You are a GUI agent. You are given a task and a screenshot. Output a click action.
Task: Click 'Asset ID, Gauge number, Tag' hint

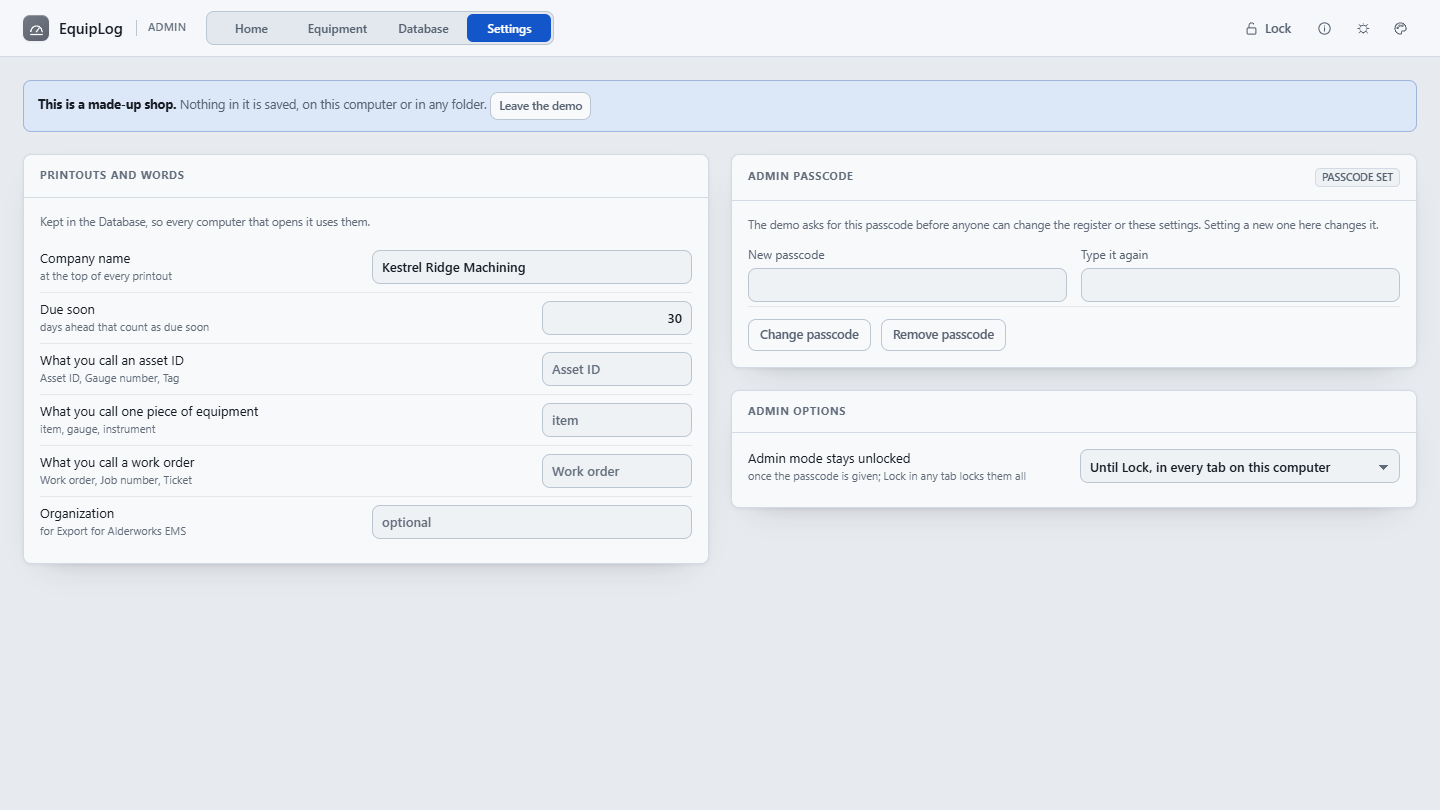(x=110, y=378)
